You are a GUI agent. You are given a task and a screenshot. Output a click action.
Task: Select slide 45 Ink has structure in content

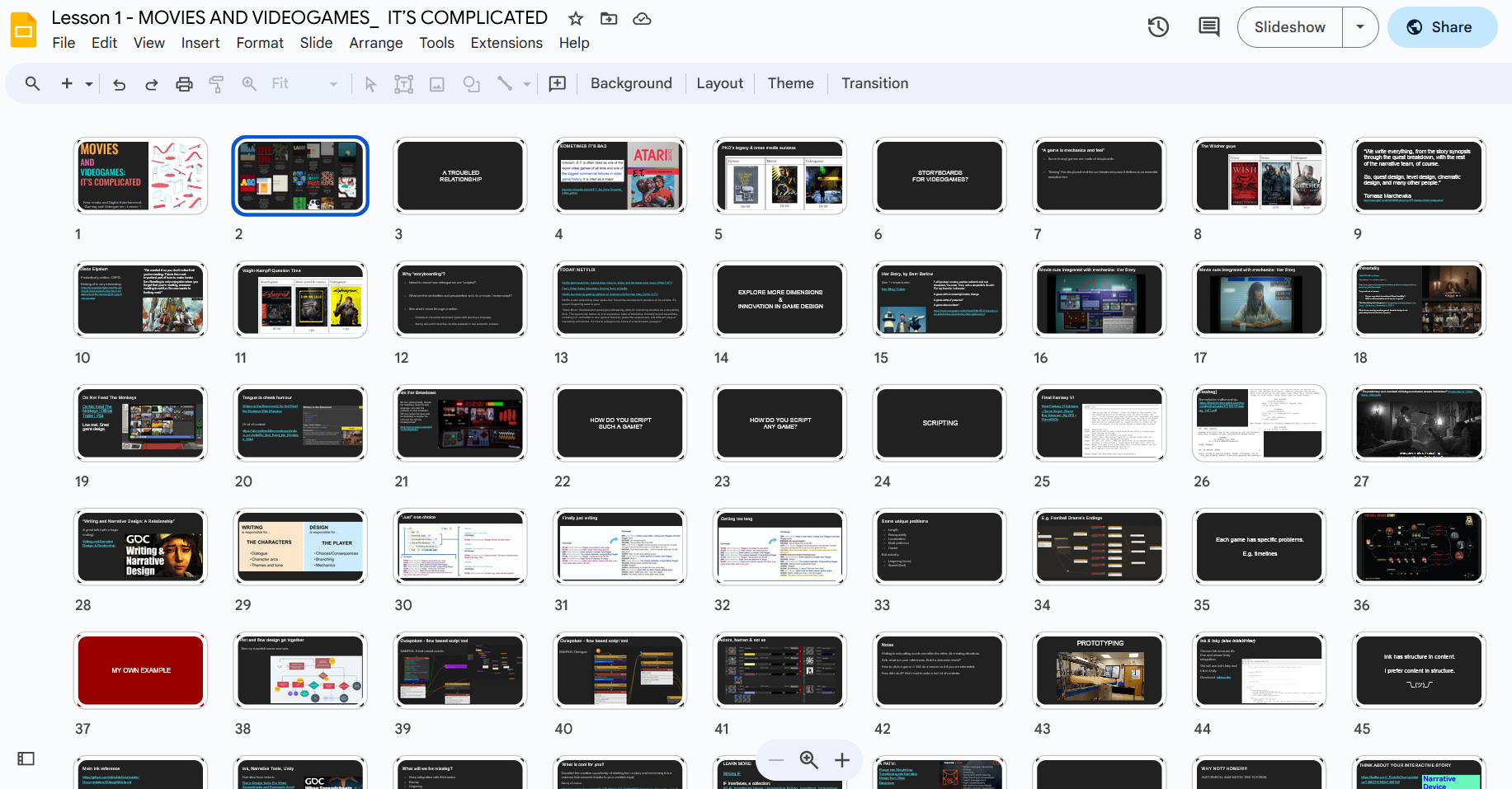1419,670
